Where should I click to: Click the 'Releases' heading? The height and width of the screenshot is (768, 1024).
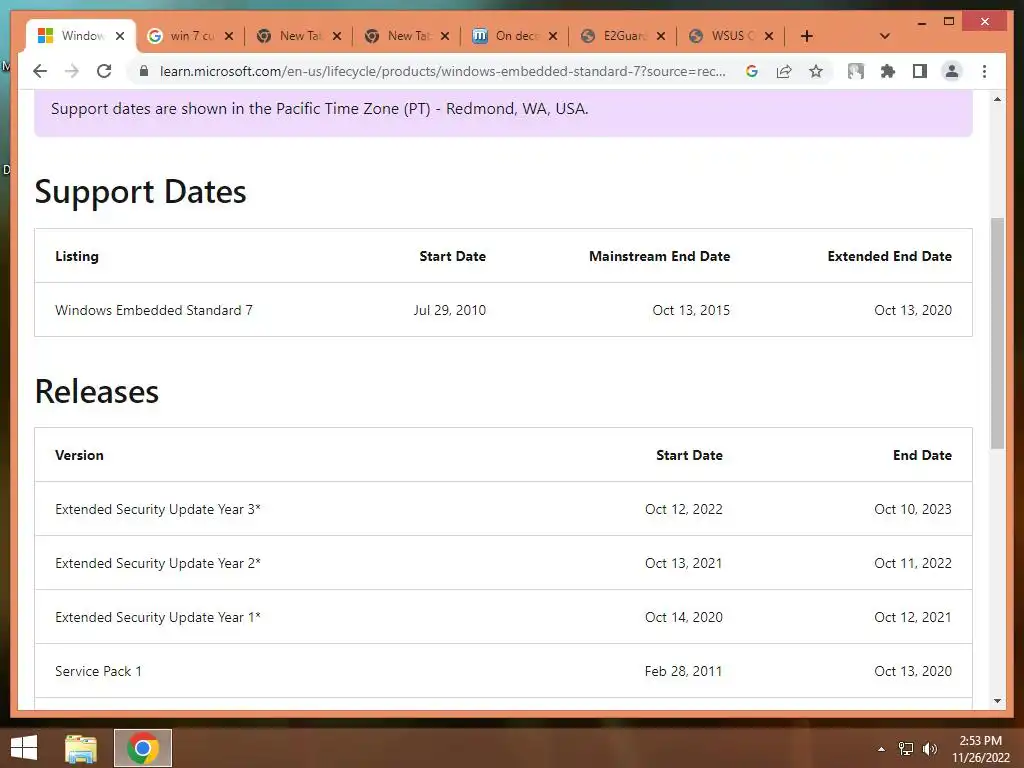click(x=97, y=391)
